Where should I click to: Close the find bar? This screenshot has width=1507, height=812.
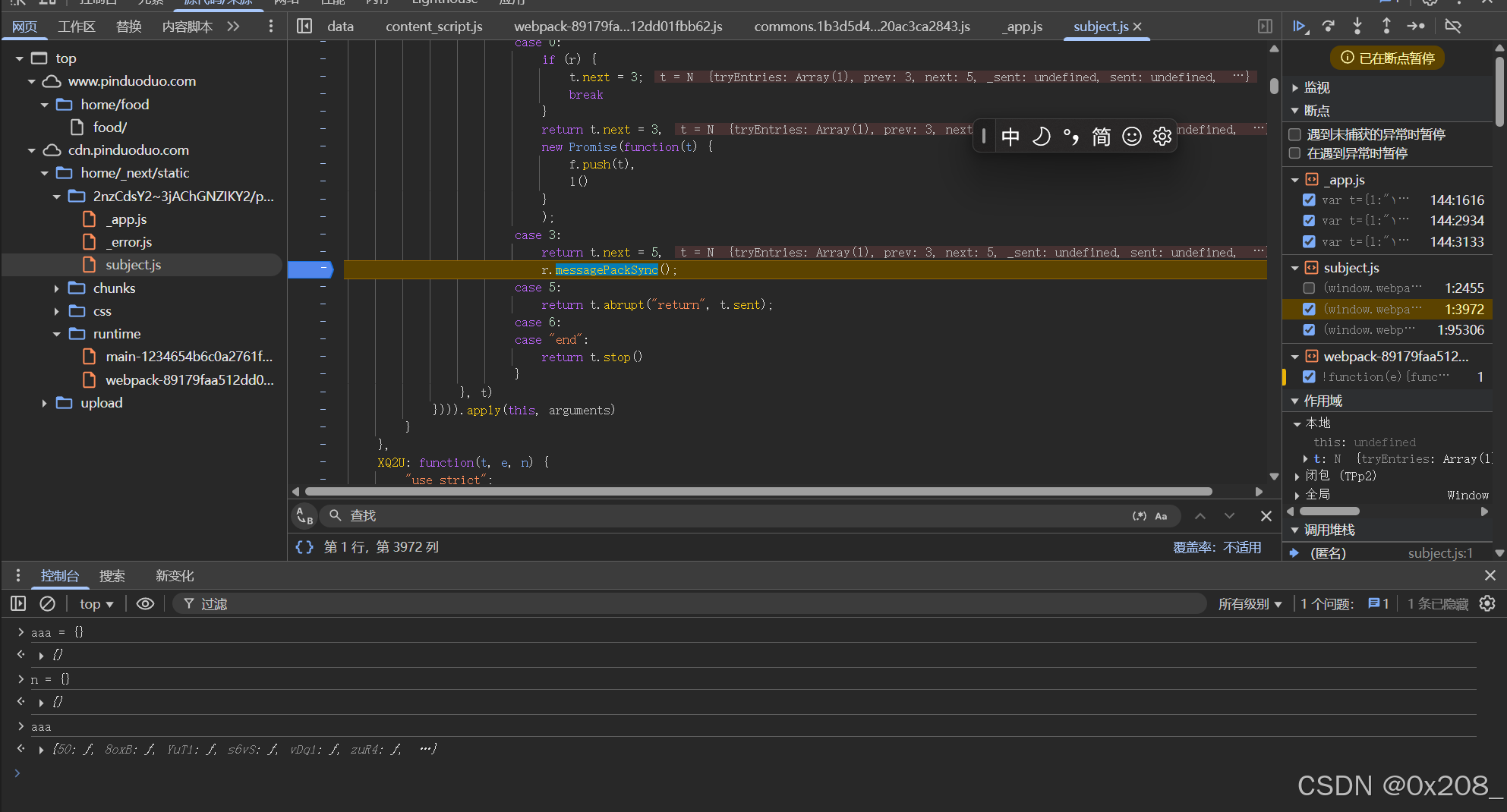pyautogui.click(x=1266, y=516)
